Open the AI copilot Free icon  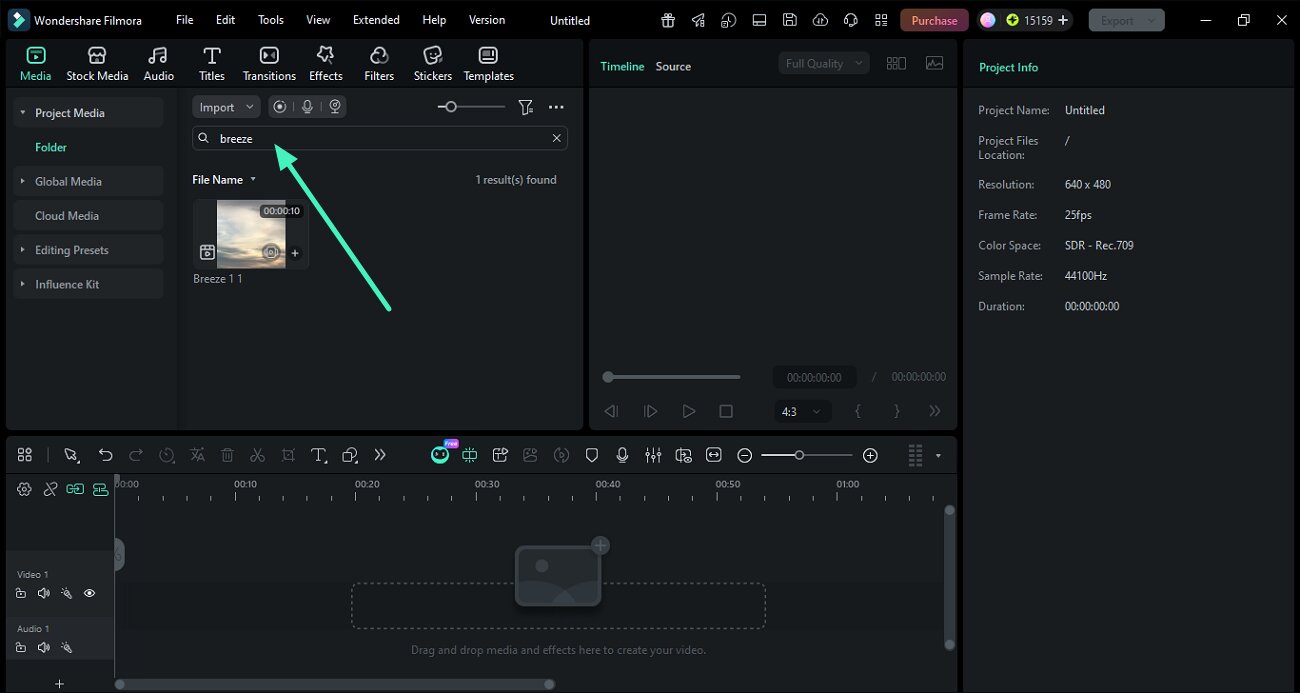(x=441, y=453)
